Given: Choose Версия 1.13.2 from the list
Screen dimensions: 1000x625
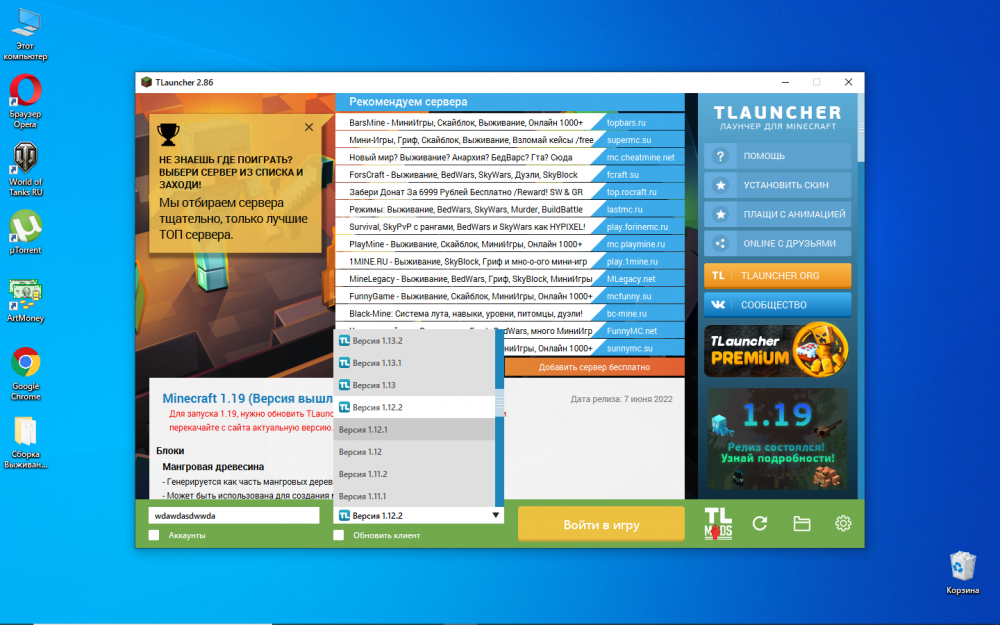Looking at the screenshot, I should click(x=414, y=341).
